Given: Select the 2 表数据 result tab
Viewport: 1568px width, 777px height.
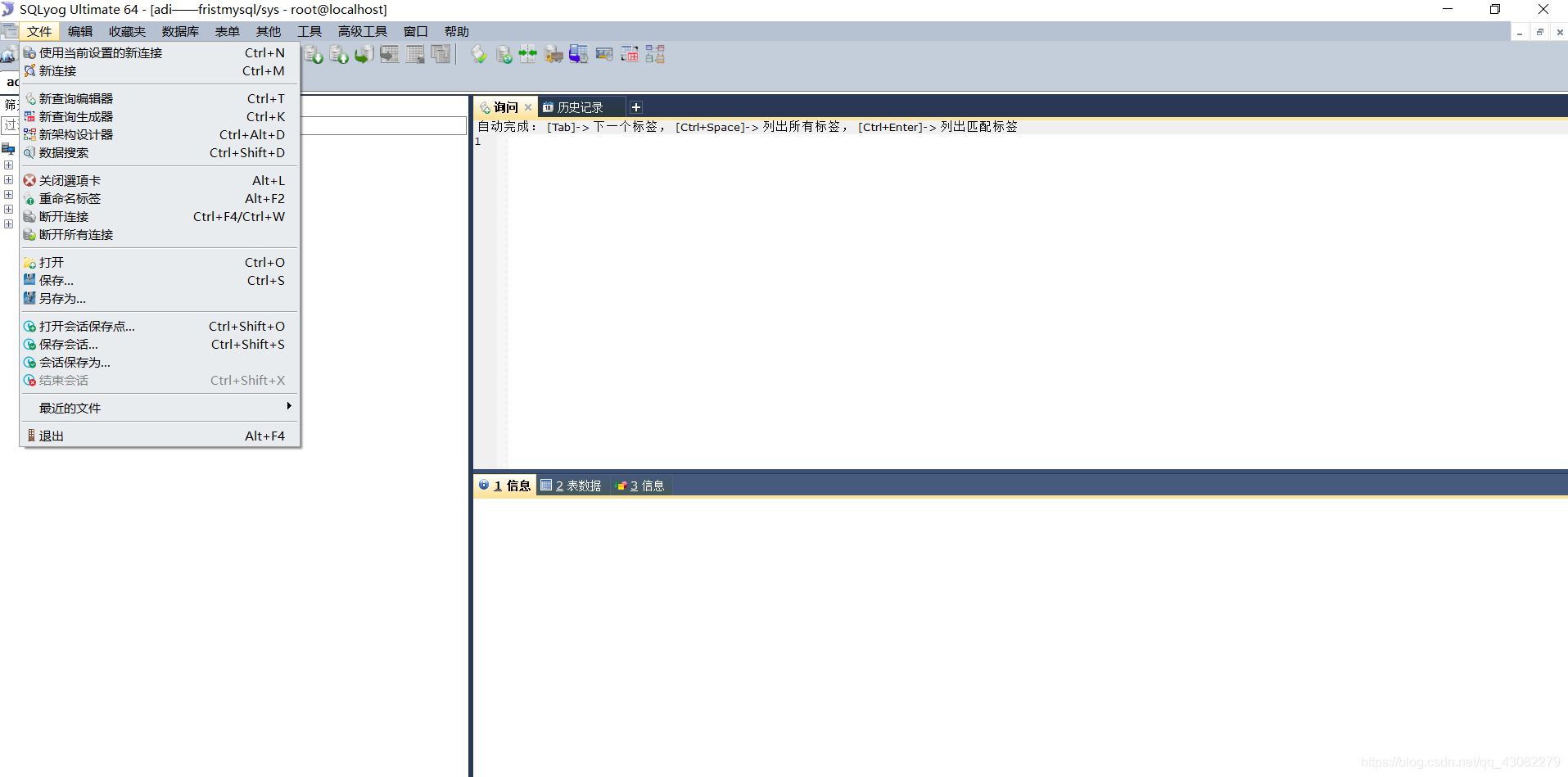Looking at the screenshot, I should click(572, 486).
